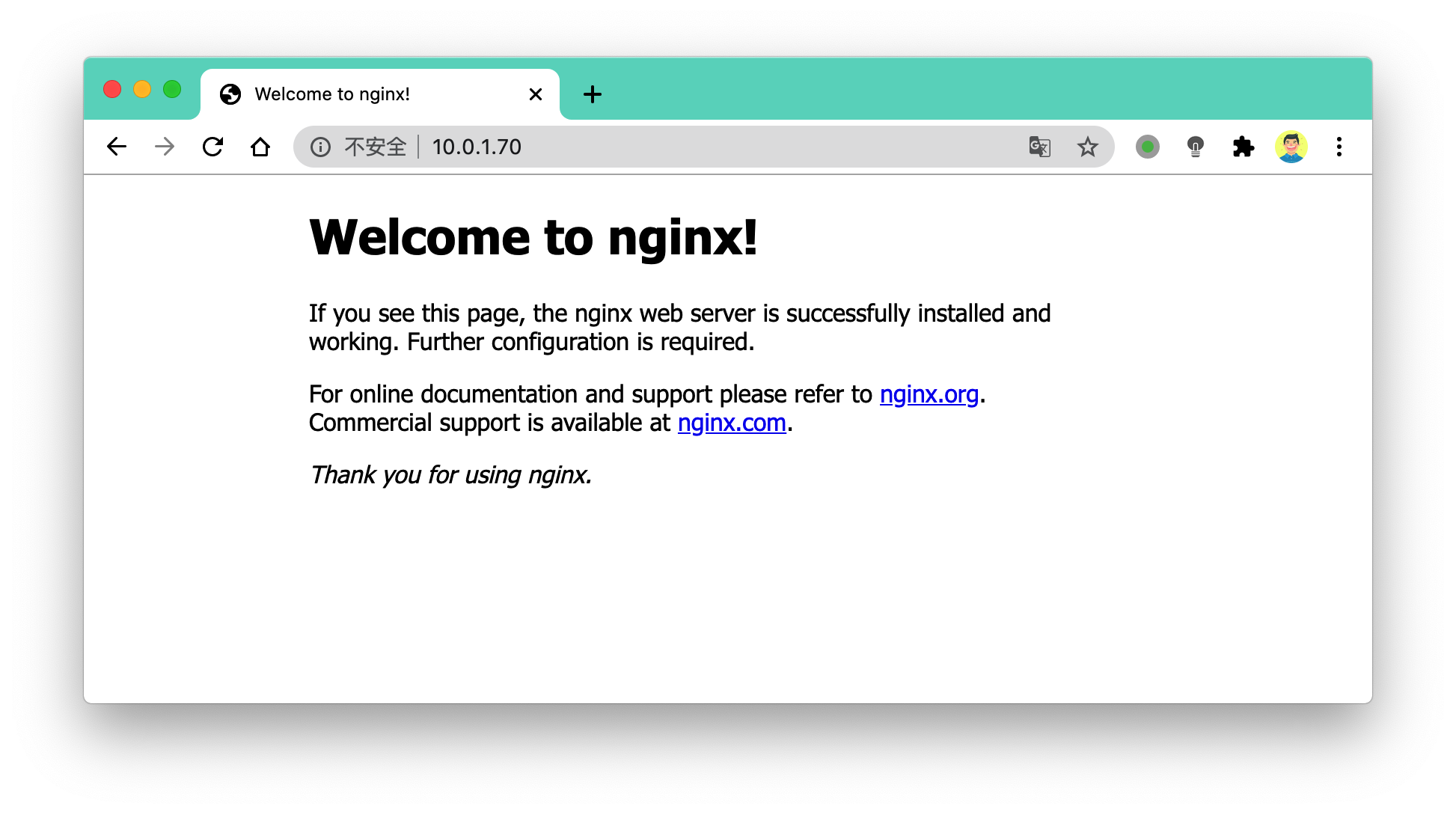Open Chrome's three-dot menu
This screenshot has width=1456, height=814.
[x=1339, y=147]
